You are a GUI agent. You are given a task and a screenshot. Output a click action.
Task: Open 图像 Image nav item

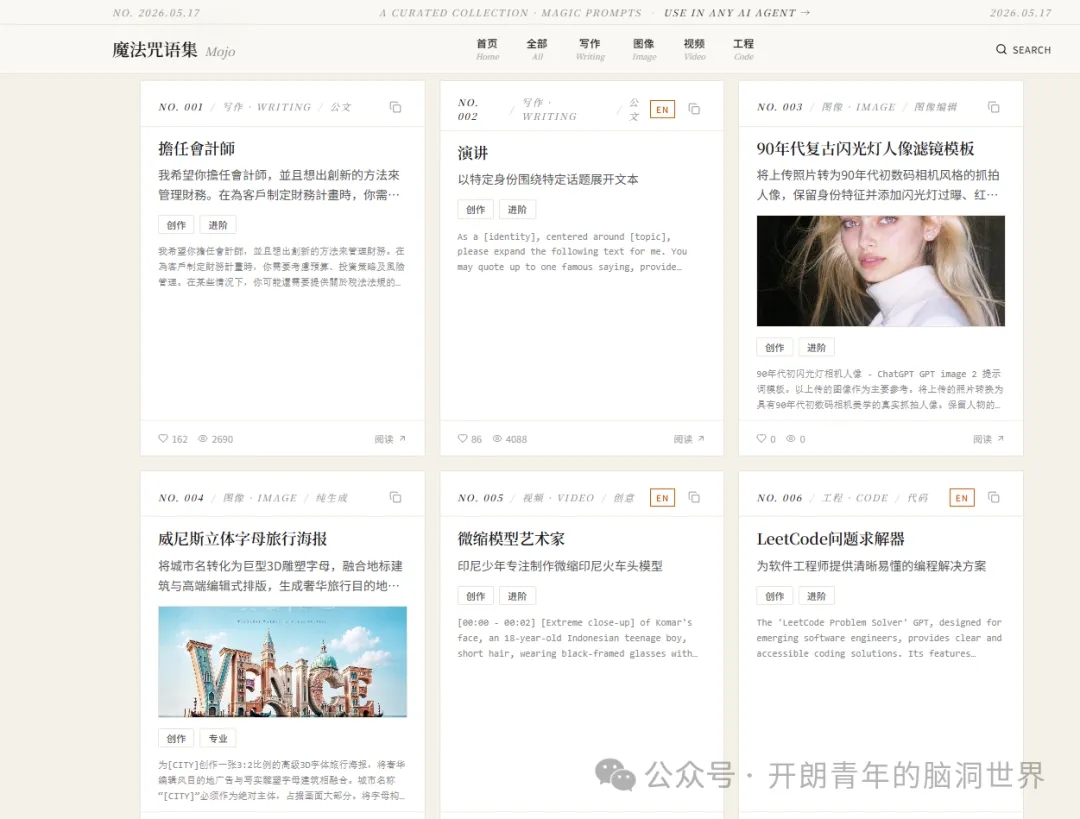coord(644,50)
